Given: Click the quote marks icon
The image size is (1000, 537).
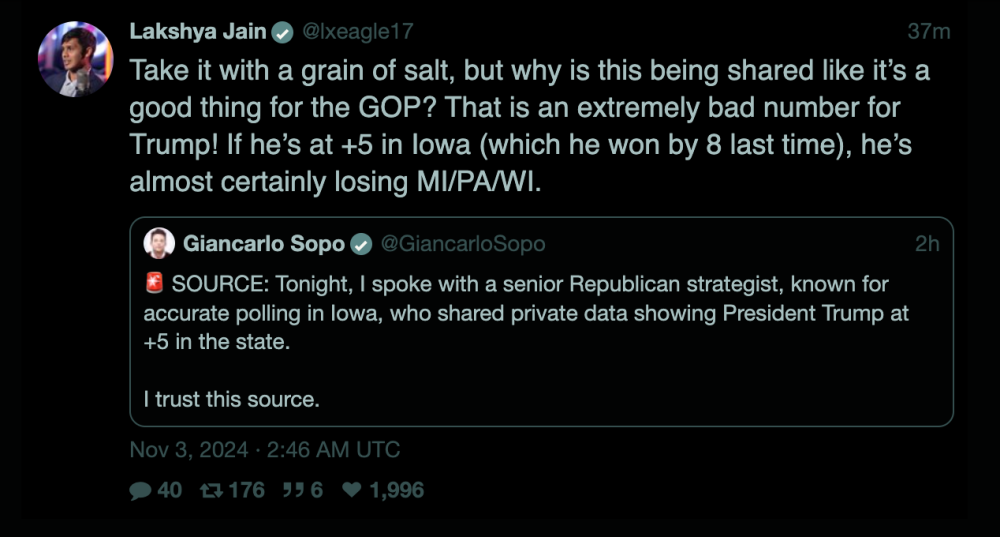Looking at the screenshot, I should (291, 490).
